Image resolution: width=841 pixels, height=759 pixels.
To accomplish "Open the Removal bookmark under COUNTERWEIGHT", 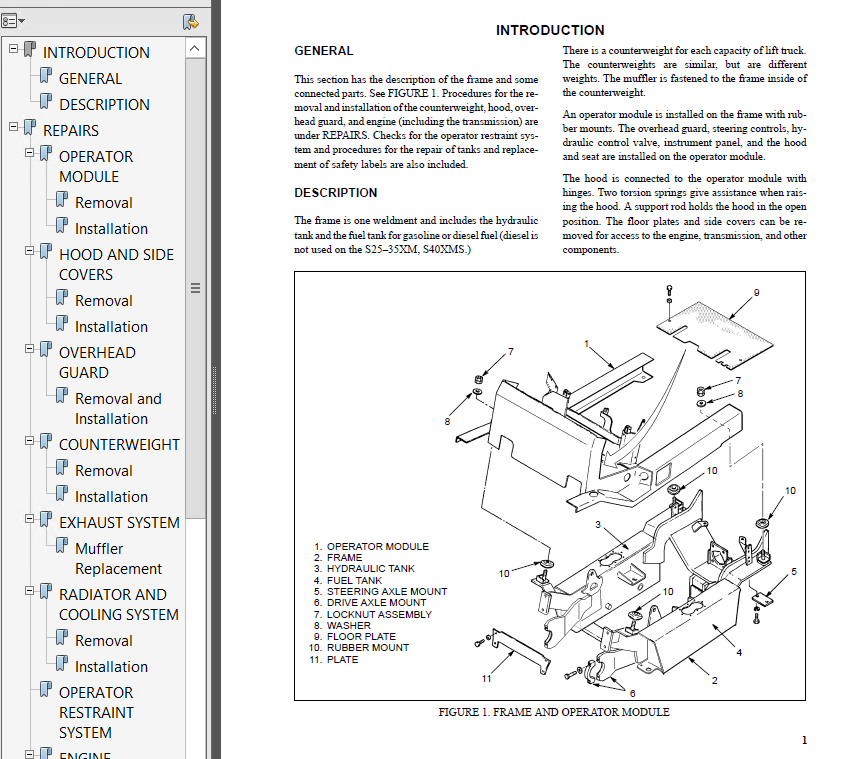I will (104, 471).
